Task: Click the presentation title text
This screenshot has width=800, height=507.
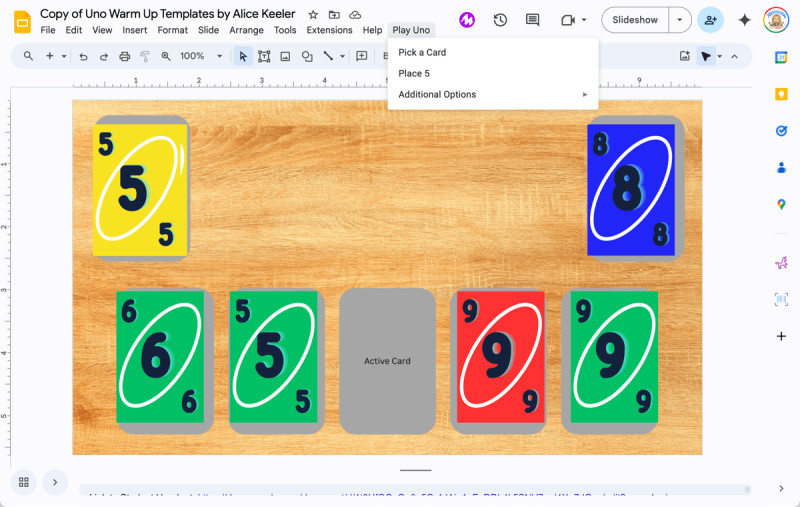Action: pos(168,14)
